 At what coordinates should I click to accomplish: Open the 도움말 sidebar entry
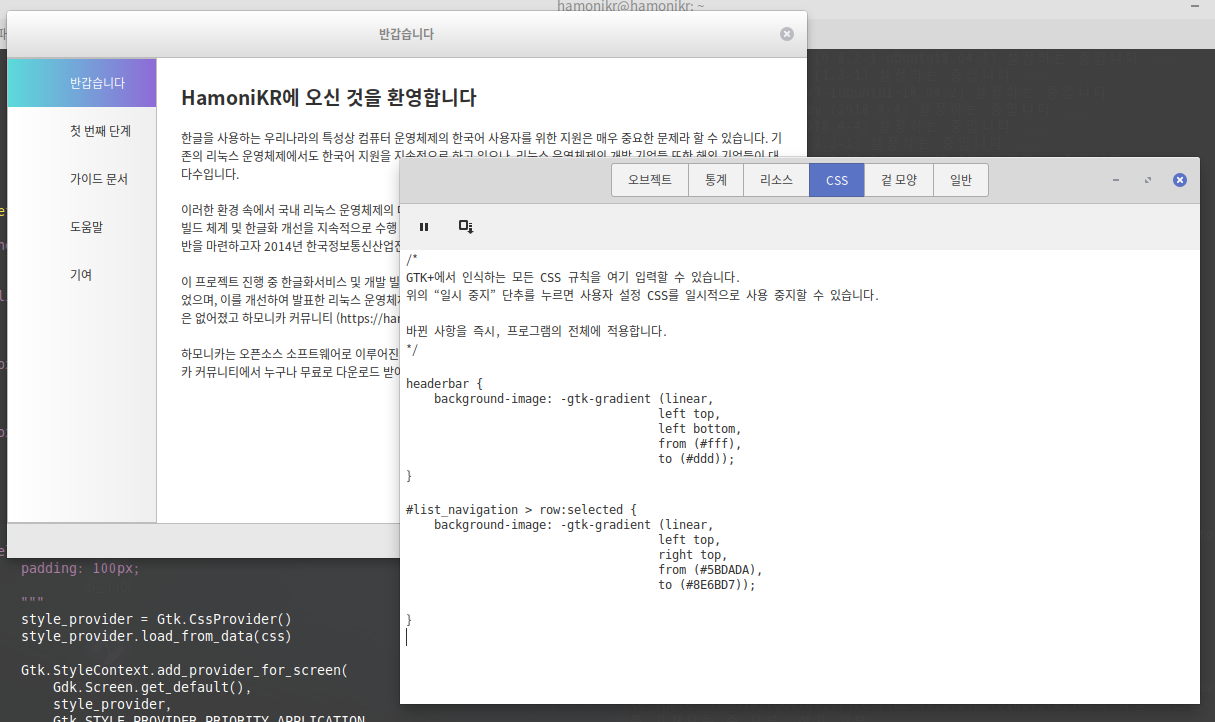tap(82, 227)
